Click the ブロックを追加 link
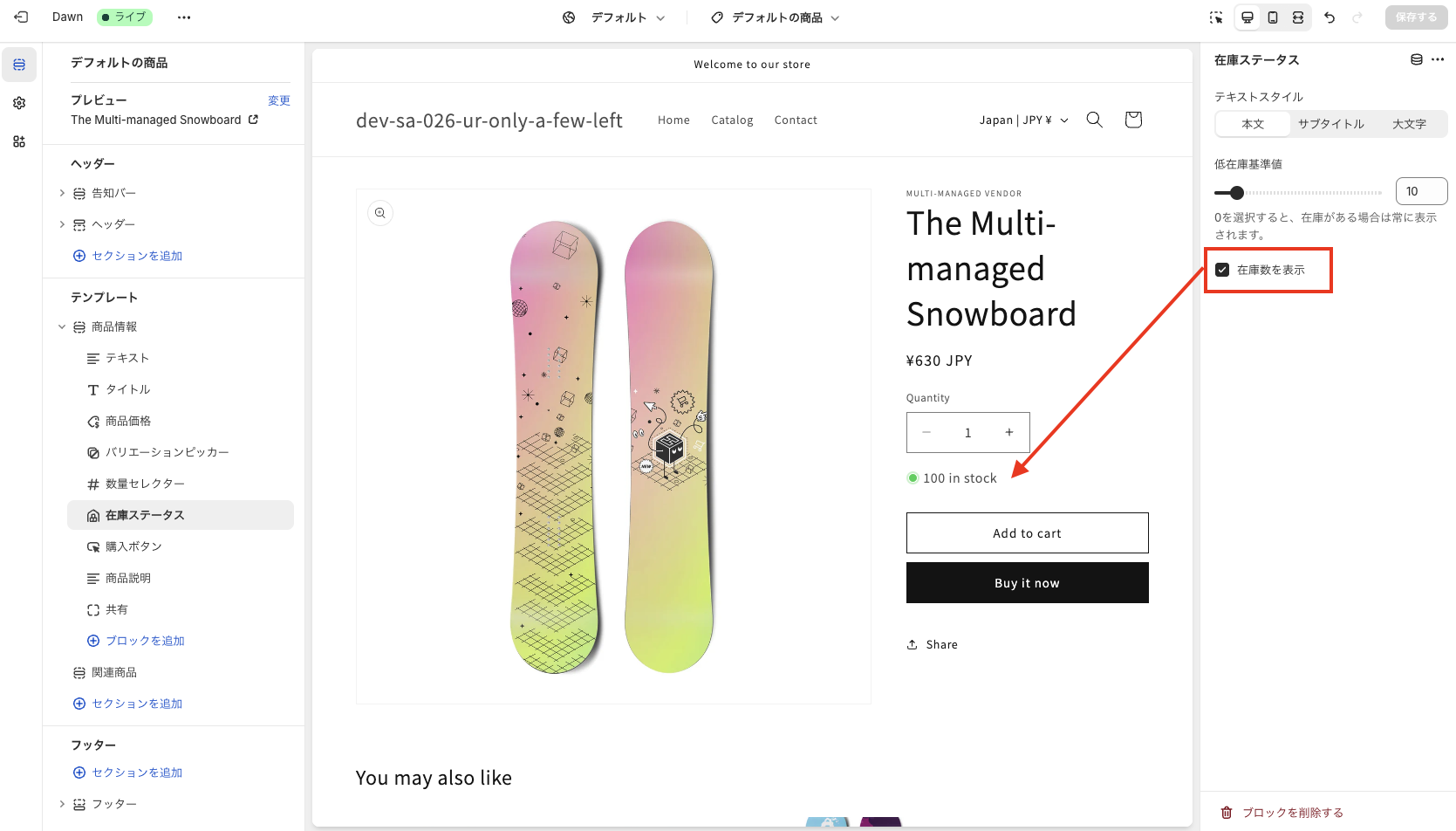This screenshot has height=831, width=1456. click(x=145, y=641)
